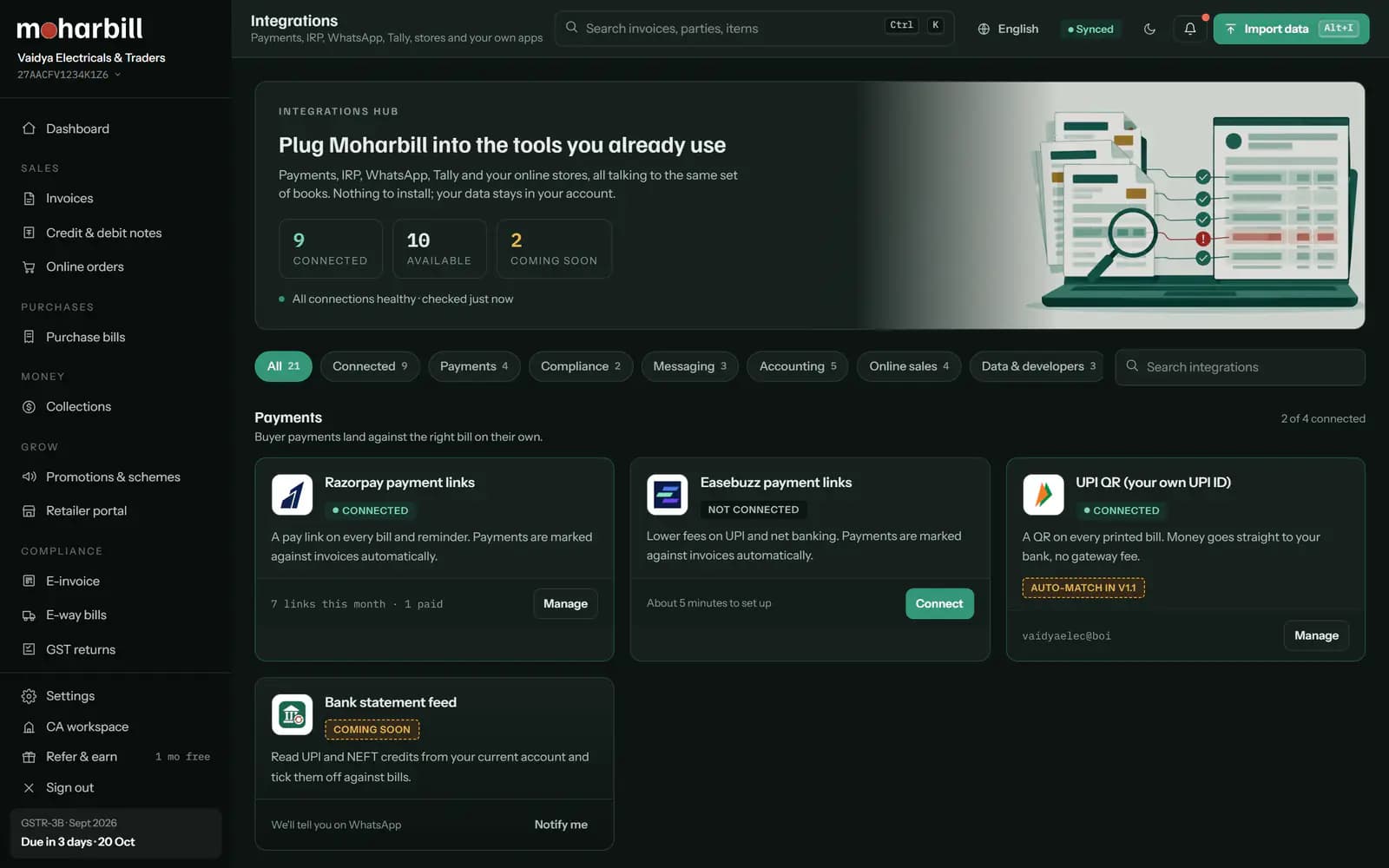Screen dimensions: 1389x868
Task: Click the Promotions & schemes megaphone icon
Action: tap(29, 477)
